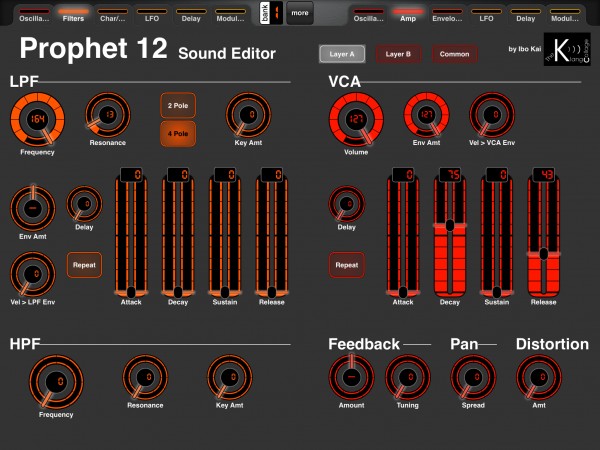Click the VCA Delay knob

(x=347, y=204)
